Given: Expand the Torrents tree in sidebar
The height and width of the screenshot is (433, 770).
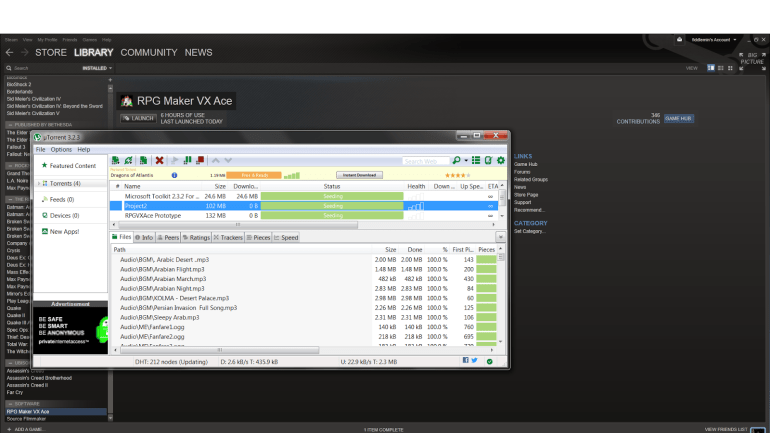Looking at the screenshot, I should [38, 183].
